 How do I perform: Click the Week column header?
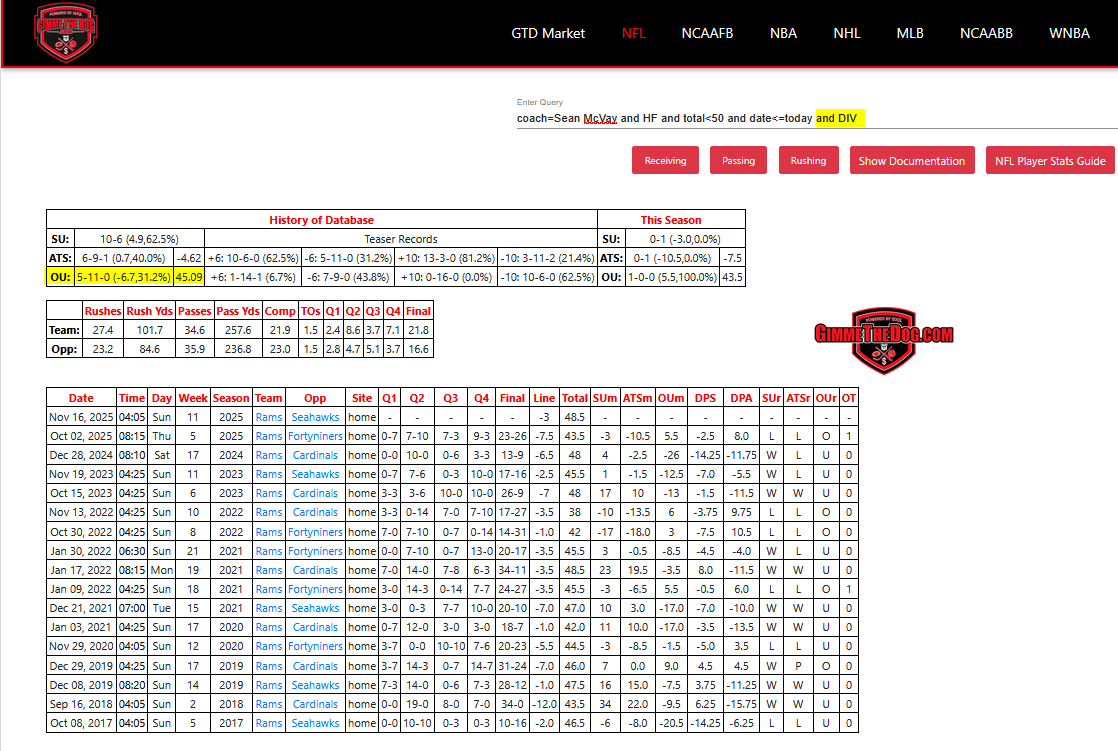(193, 398)
